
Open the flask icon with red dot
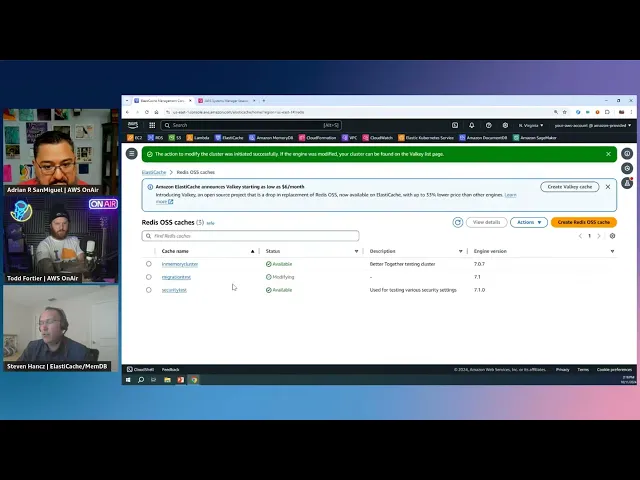627,183
